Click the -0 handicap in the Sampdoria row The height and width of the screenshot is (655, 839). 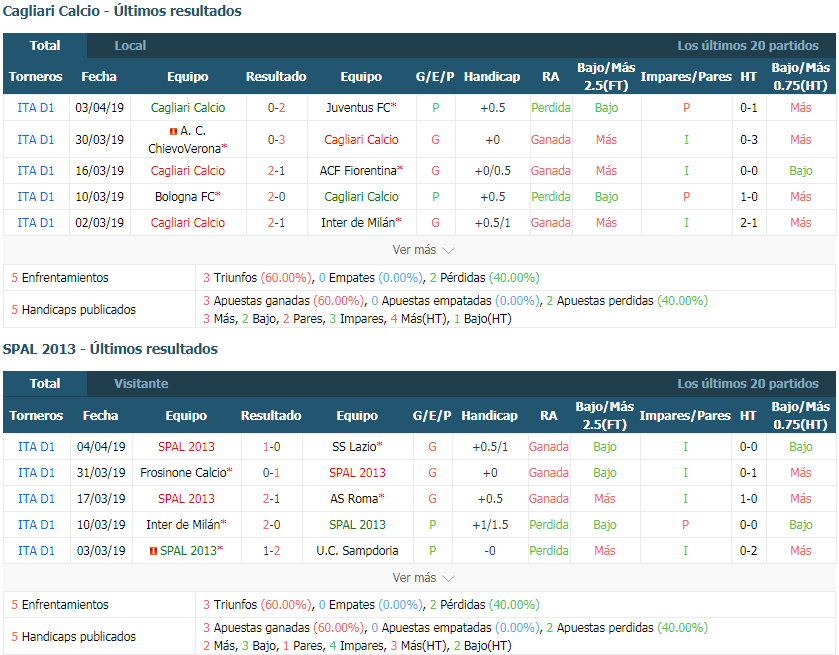tap(490, 551)
